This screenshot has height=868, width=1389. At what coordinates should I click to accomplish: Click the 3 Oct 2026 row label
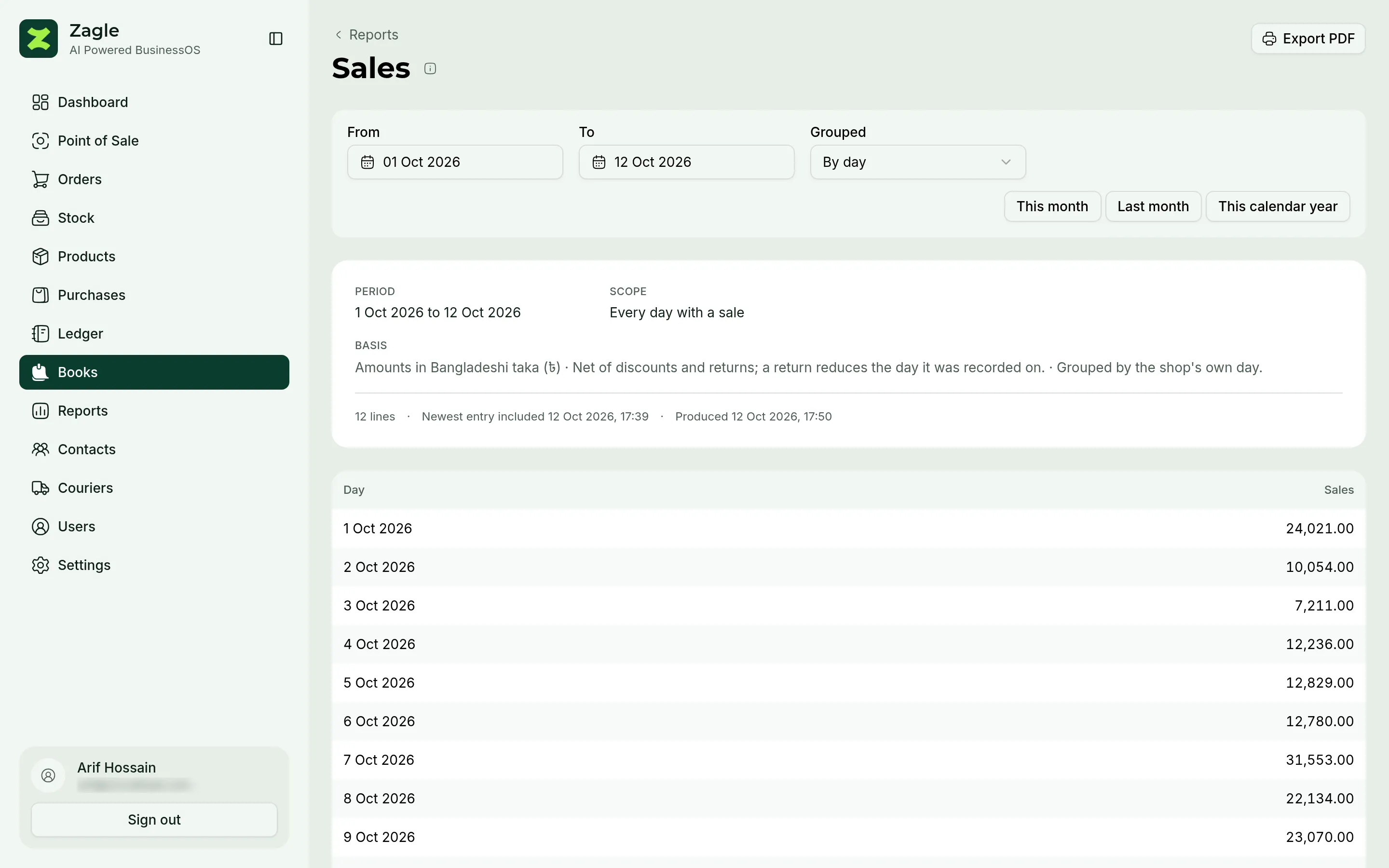[x=379, y=605]
